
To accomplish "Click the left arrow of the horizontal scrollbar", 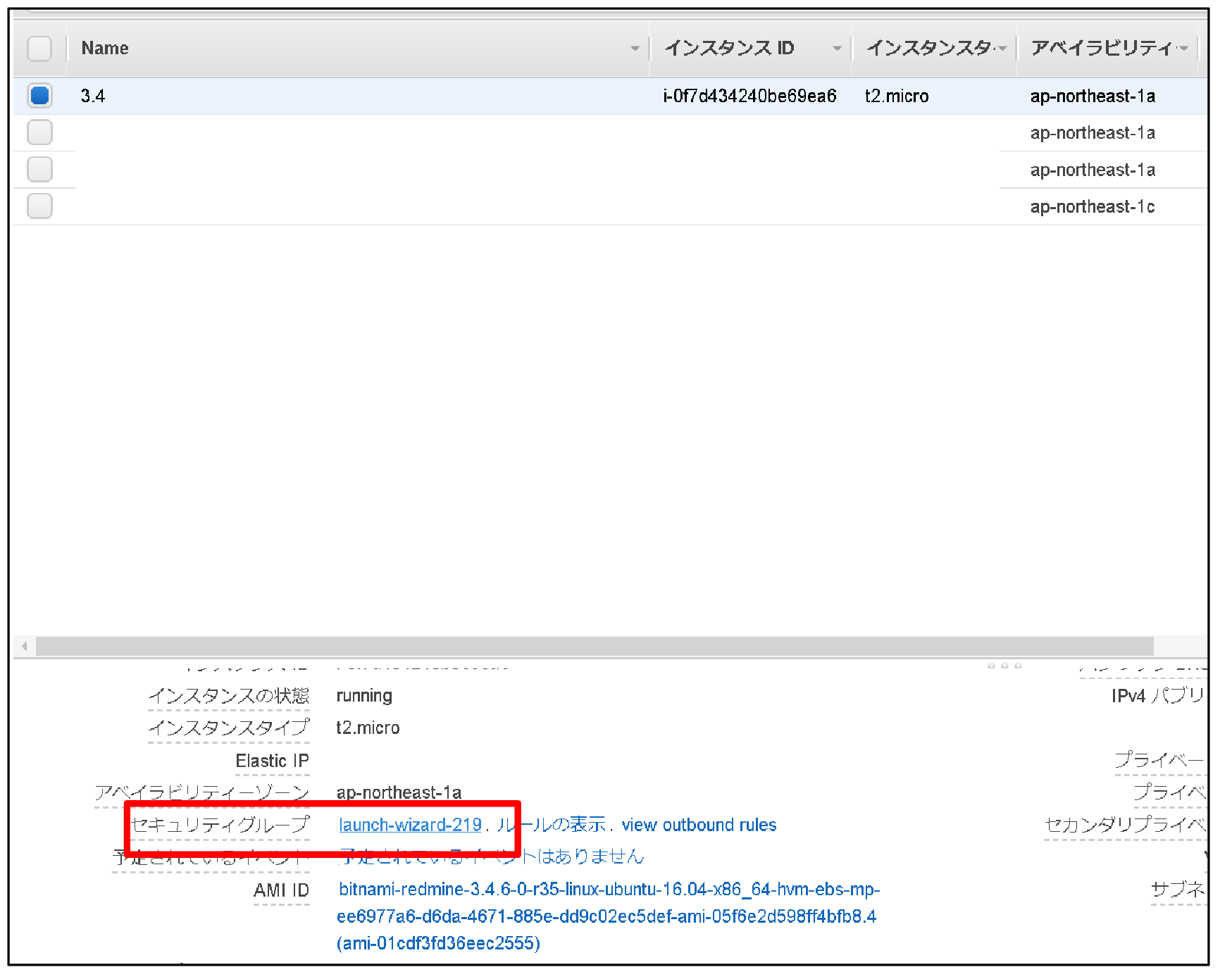I will (23, 646).
